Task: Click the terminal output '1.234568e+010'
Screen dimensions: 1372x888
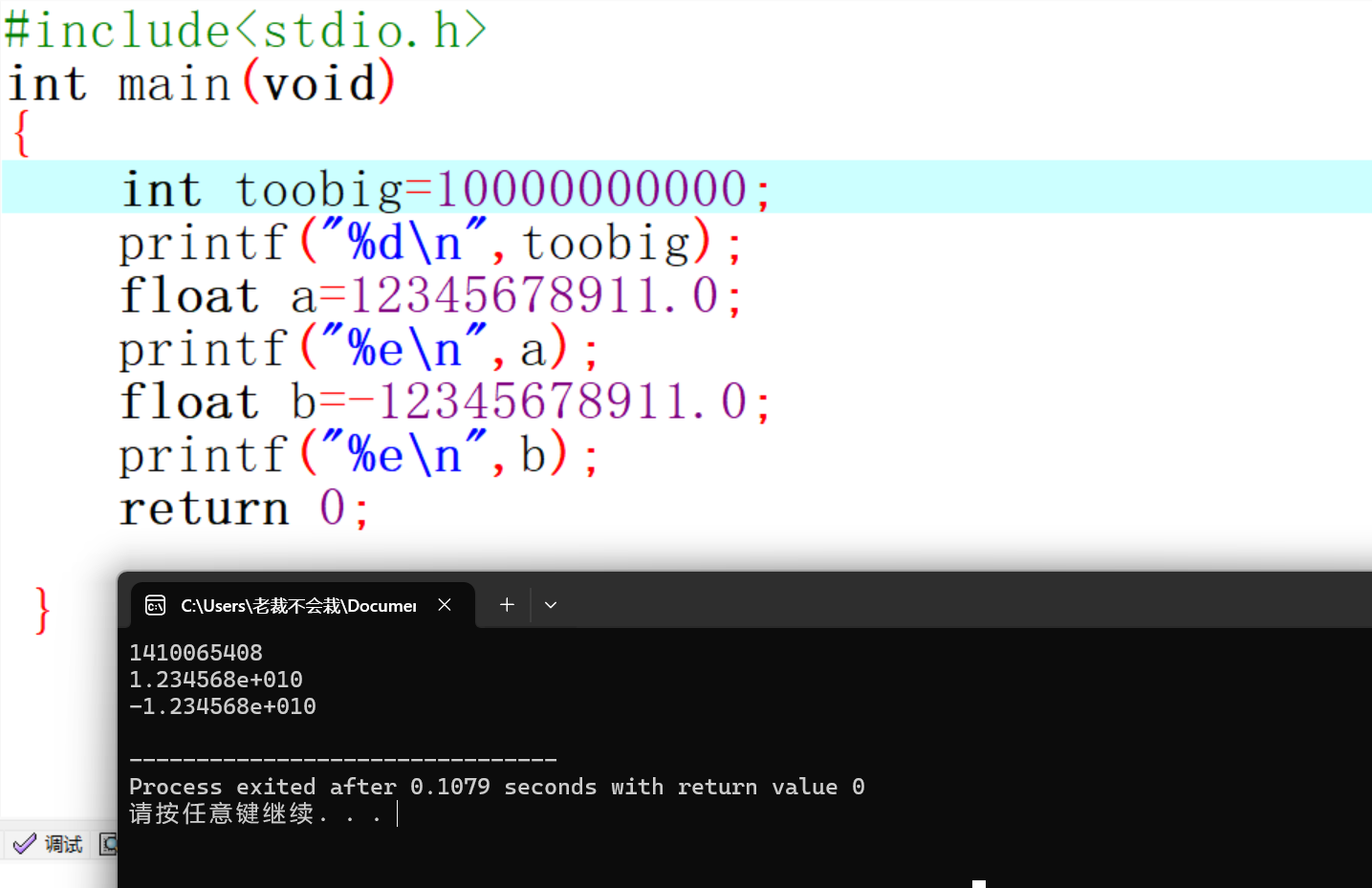Action: 216,680
